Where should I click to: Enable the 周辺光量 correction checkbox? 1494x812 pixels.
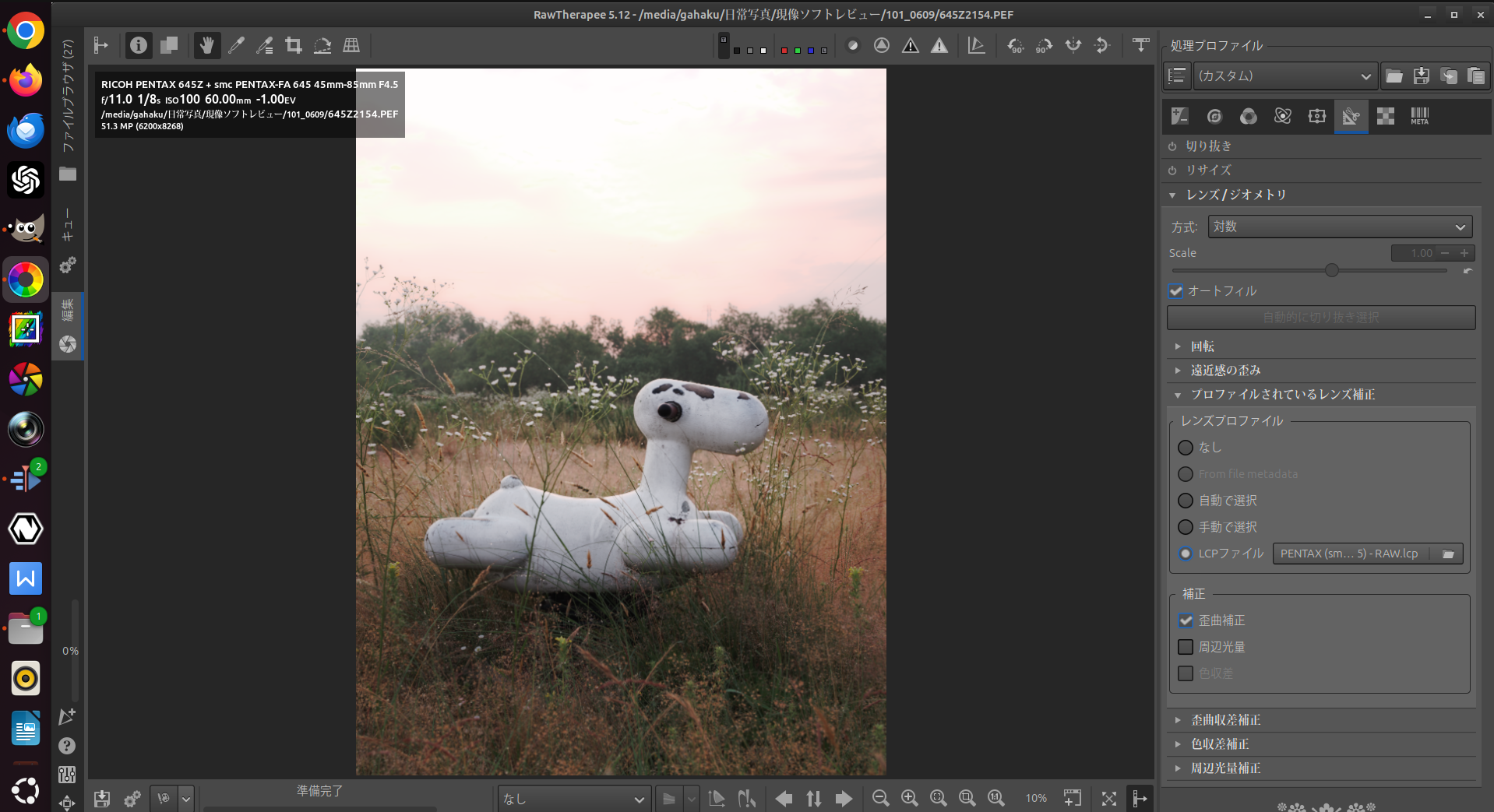click(1186, 647)
